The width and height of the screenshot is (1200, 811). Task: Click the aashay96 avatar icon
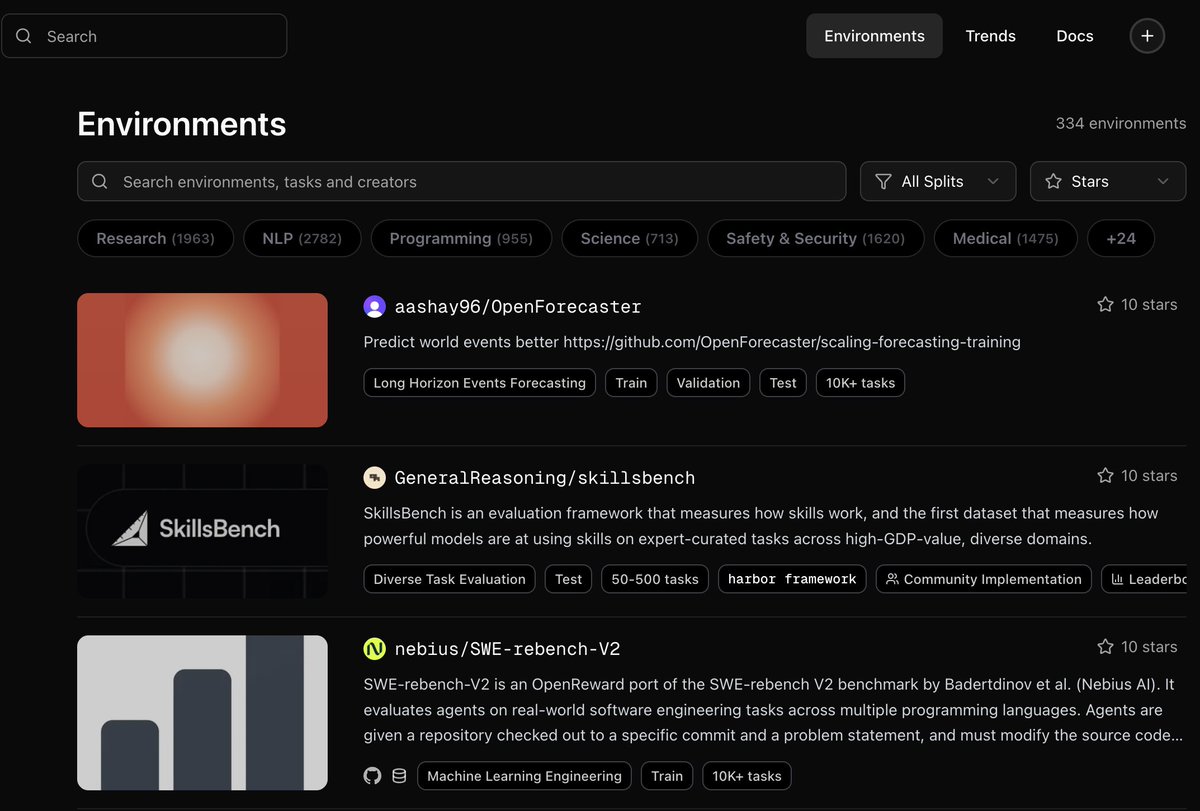coord(374,307)
